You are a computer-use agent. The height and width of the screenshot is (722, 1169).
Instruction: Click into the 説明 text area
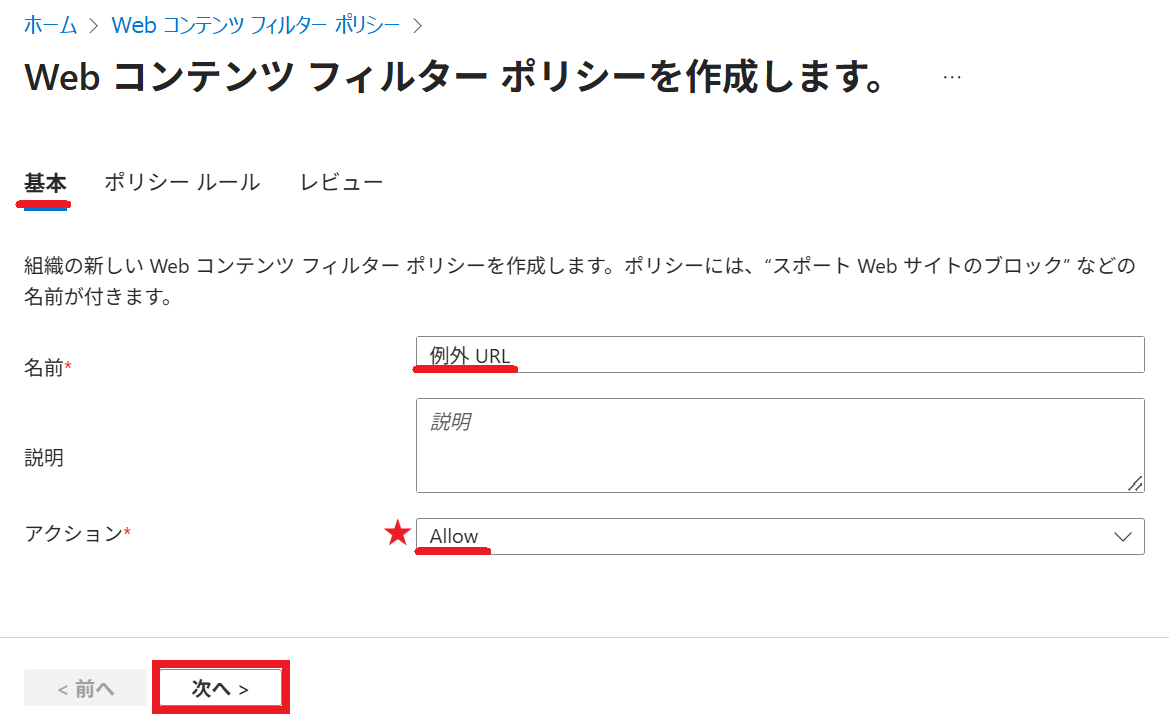click(780, 445)
